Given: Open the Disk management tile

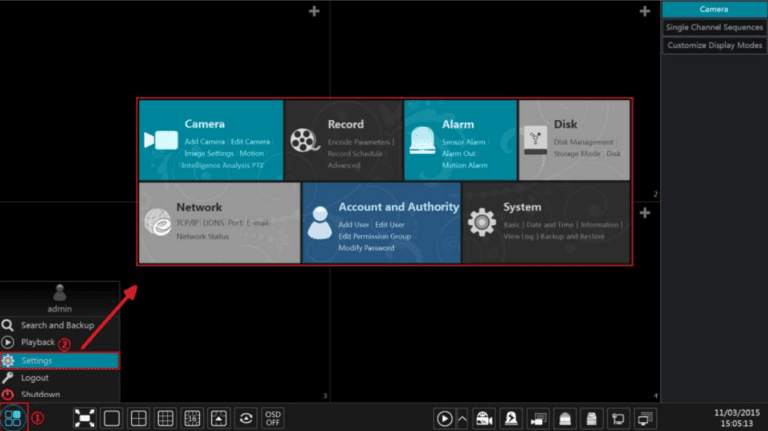Looking at the screenshot, I should tap(574, 139).
